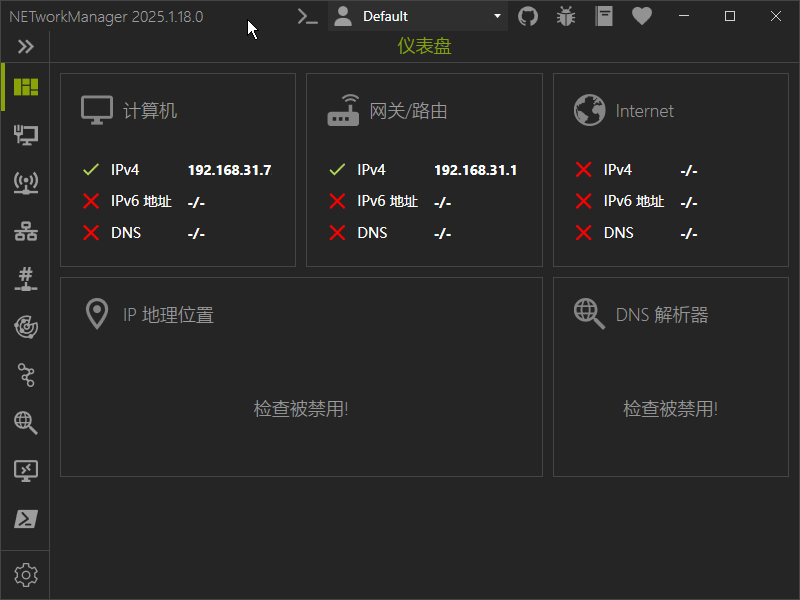Click the 计算机 card heading
The height and width of the screenshot is (600, 800).
(150, 111)
